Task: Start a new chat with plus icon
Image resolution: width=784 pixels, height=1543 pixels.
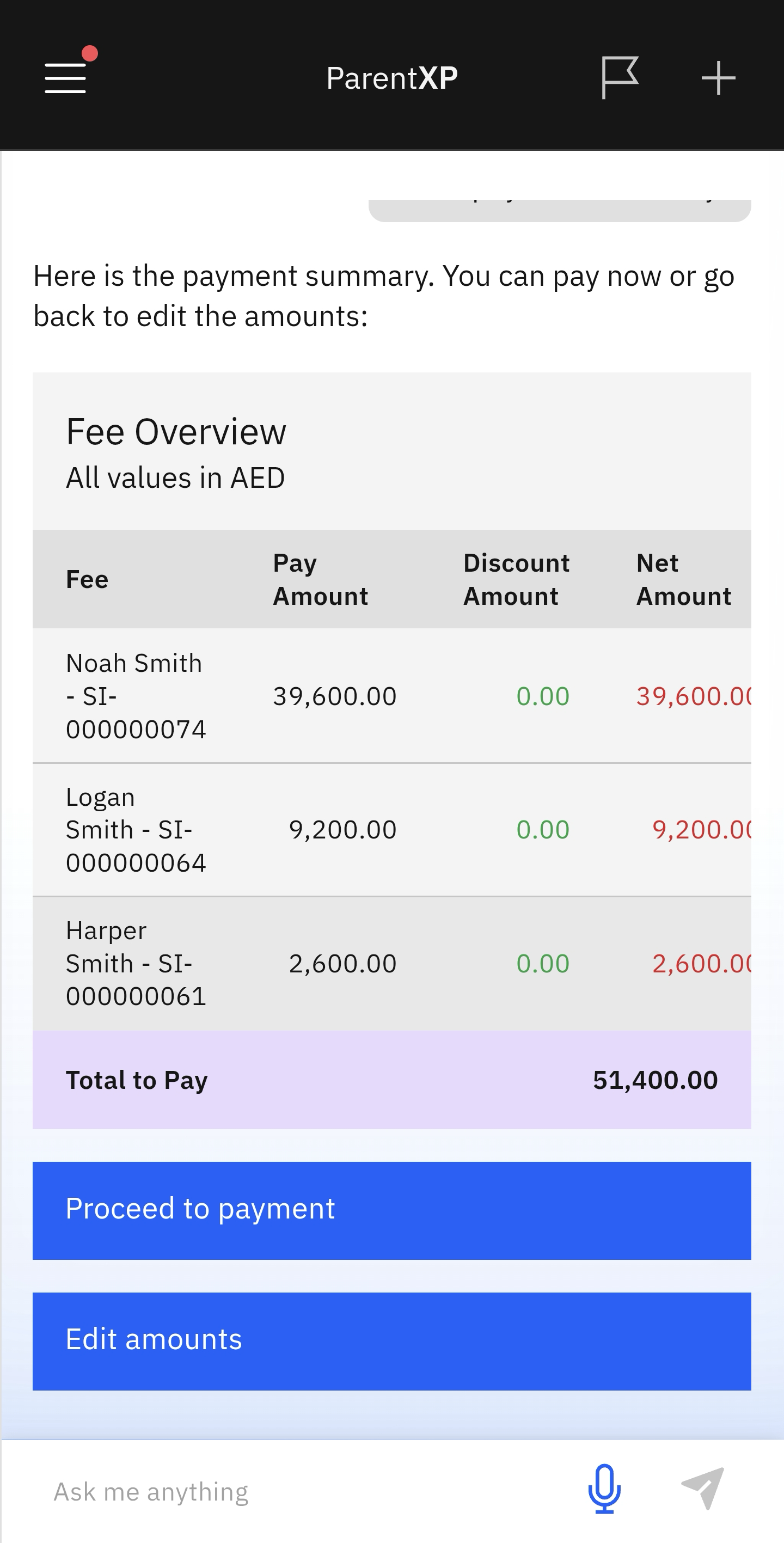Action: click(718, 78)
